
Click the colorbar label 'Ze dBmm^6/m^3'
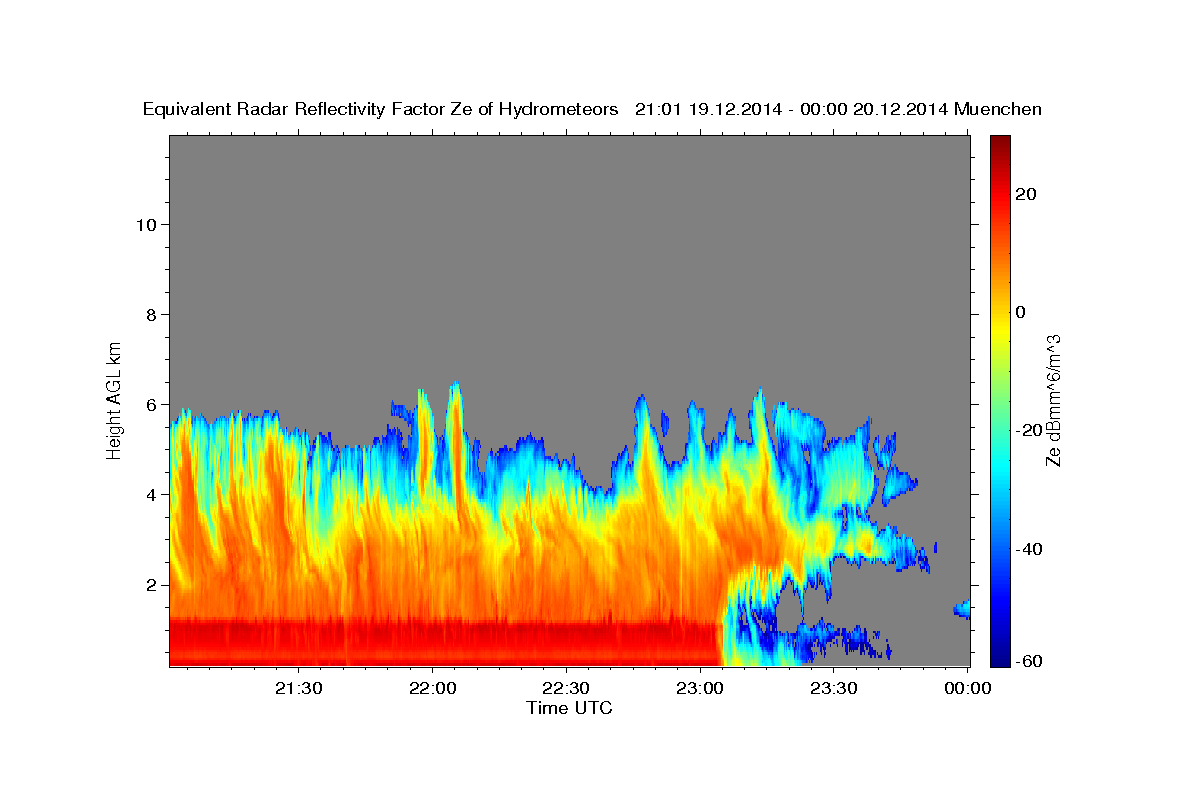pyautogui.click(x=1052, y=401)
